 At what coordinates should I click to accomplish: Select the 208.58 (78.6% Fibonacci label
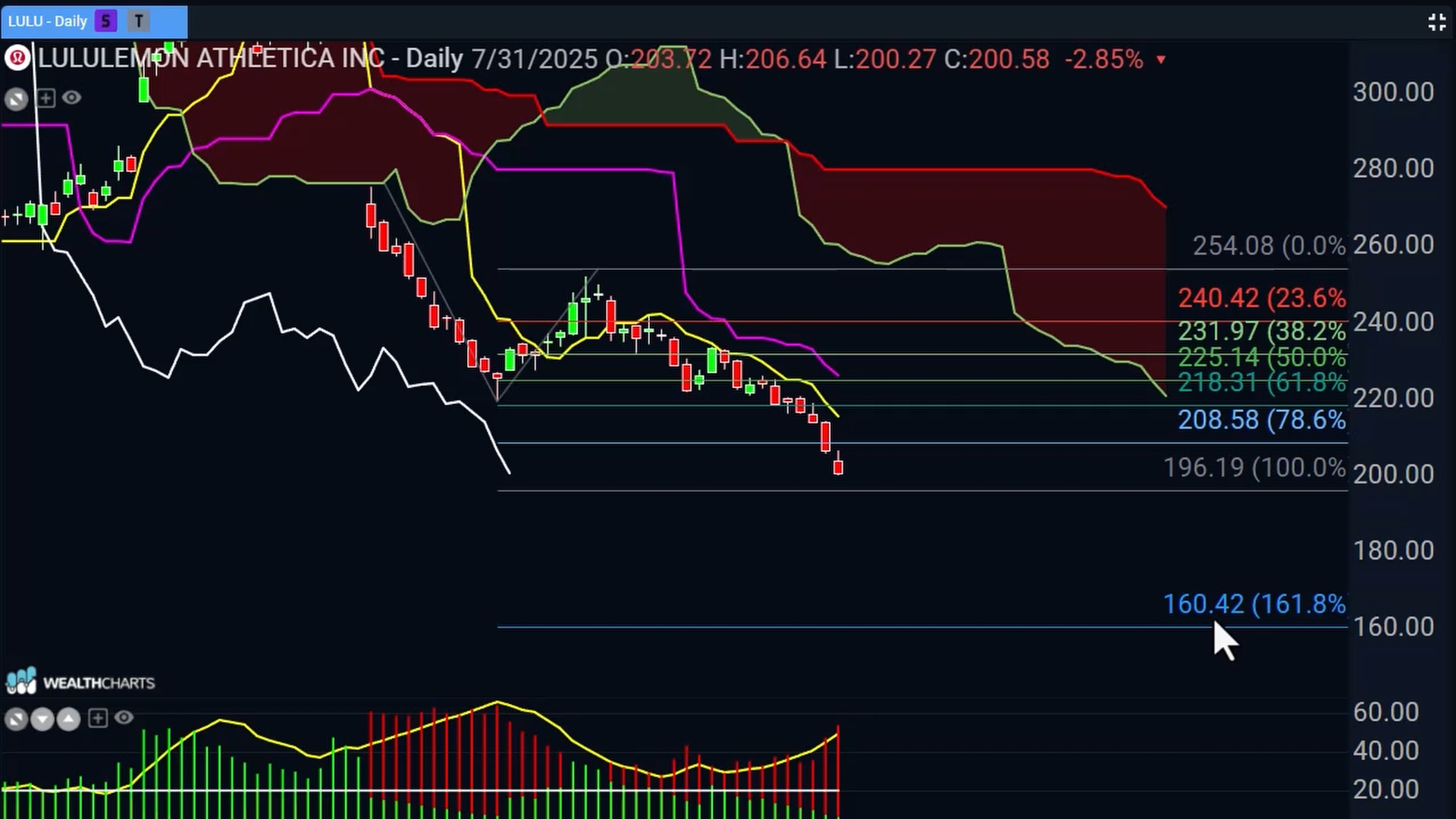click(1262, 419)
